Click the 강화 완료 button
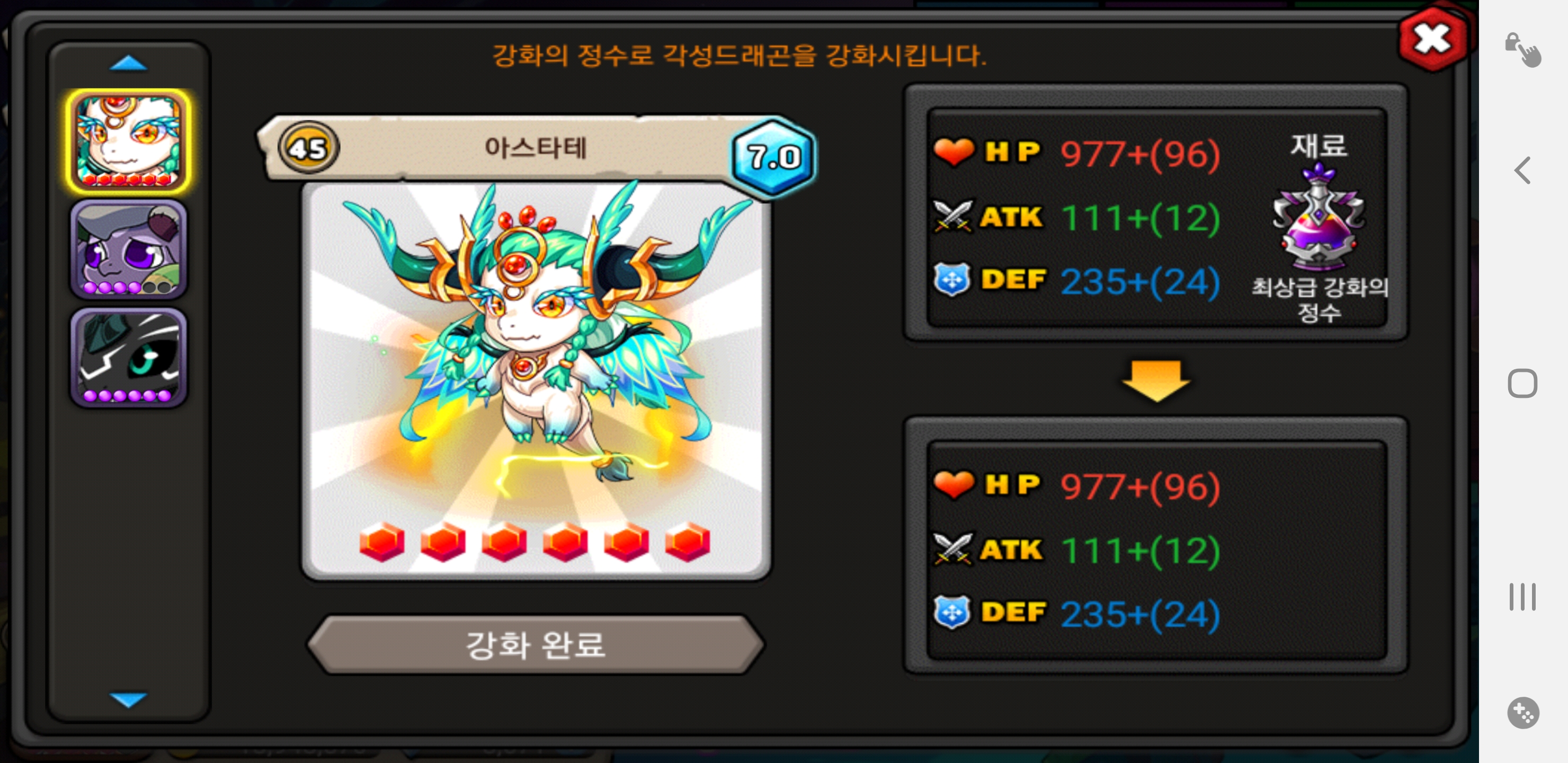The image size is (1568, 763). [x=535, y=644]
